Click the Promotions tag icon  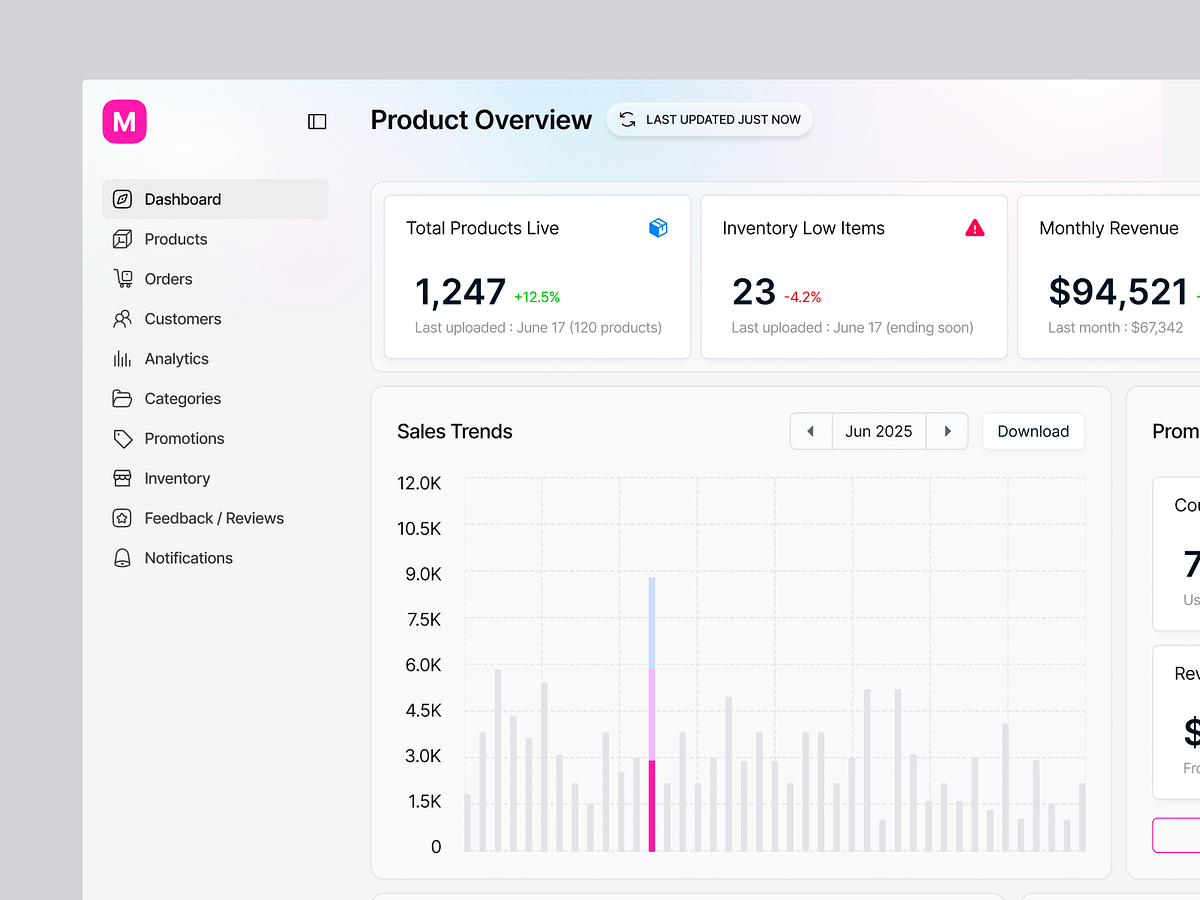coord(122,439)
